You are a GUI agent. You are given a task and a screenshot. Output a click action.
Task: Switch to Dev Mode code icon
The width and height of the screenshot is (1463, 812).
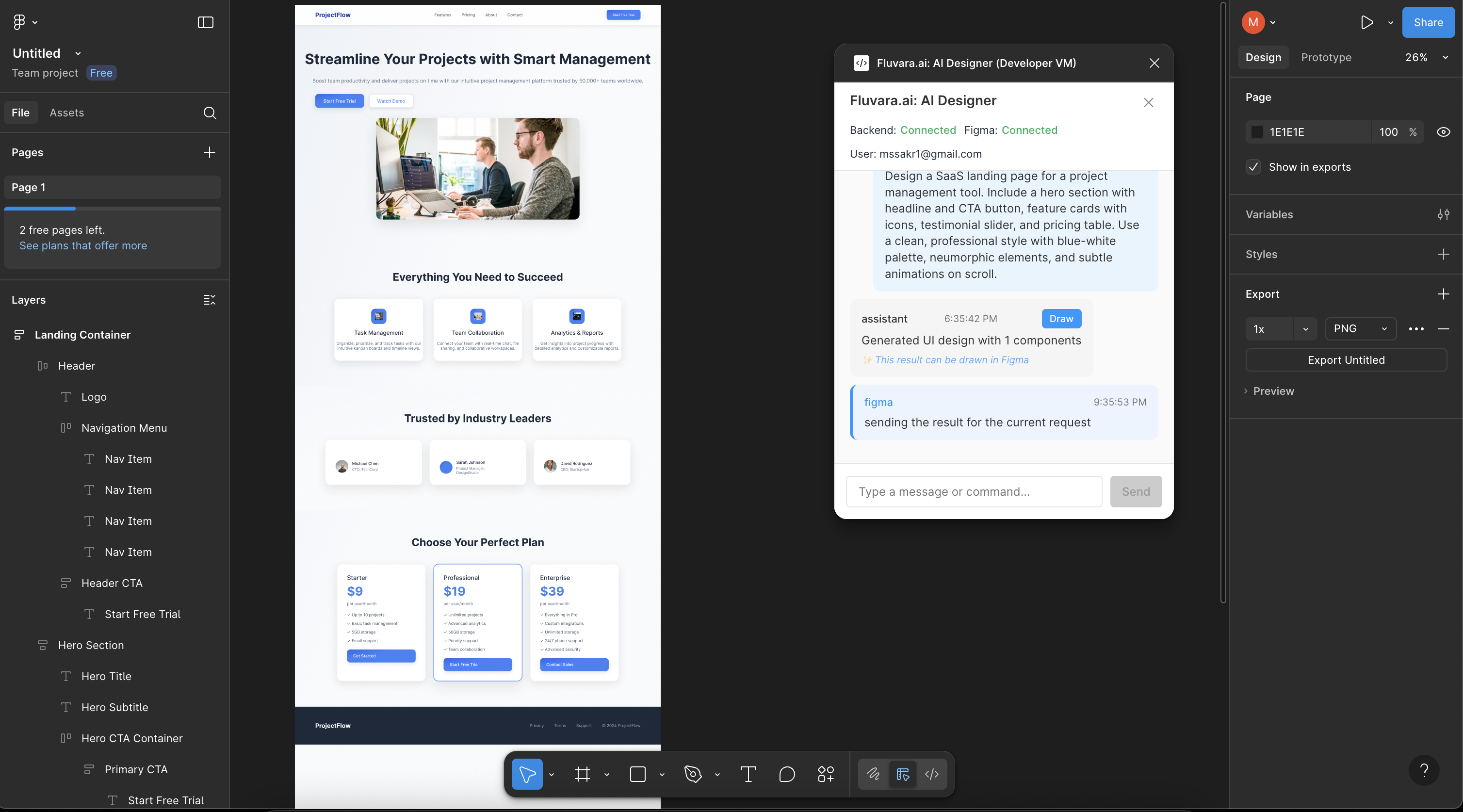[x=931, y=774]
